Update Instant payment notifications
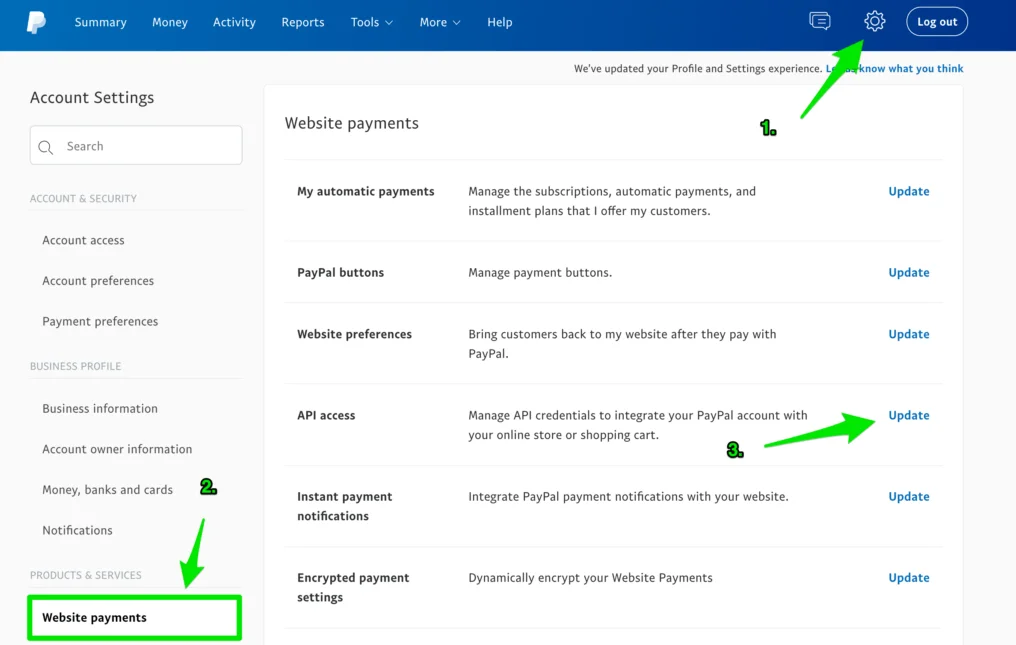The width and height of the screenshot is (1016, 645). 908,496
